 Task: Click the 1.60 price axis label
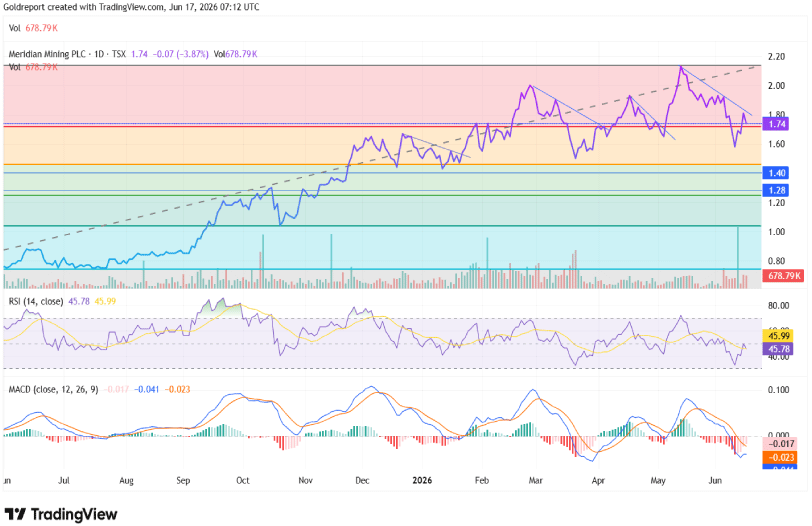[776, 144]
